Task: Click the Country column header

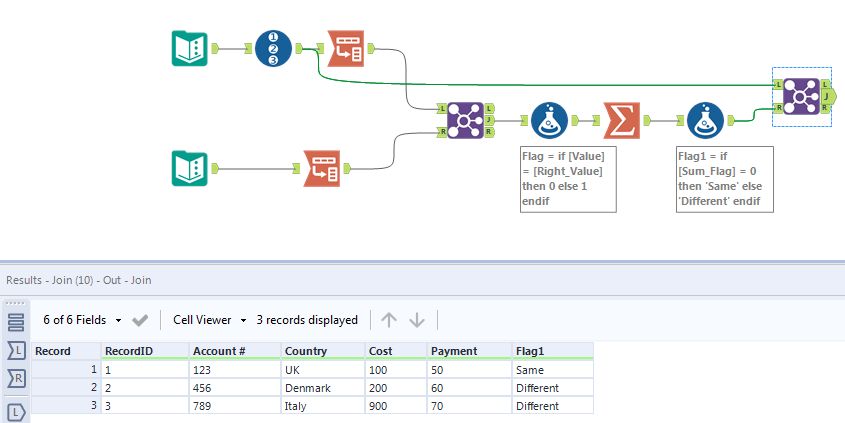Action: [323, 351]
